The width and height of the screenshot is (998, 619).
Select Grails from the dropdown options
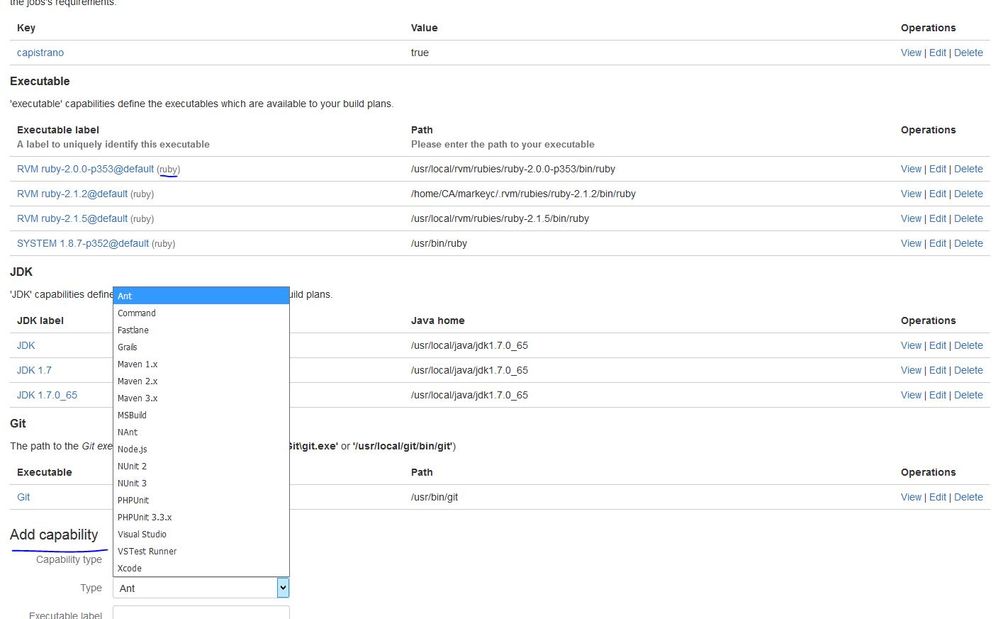(x=201, y=347)
